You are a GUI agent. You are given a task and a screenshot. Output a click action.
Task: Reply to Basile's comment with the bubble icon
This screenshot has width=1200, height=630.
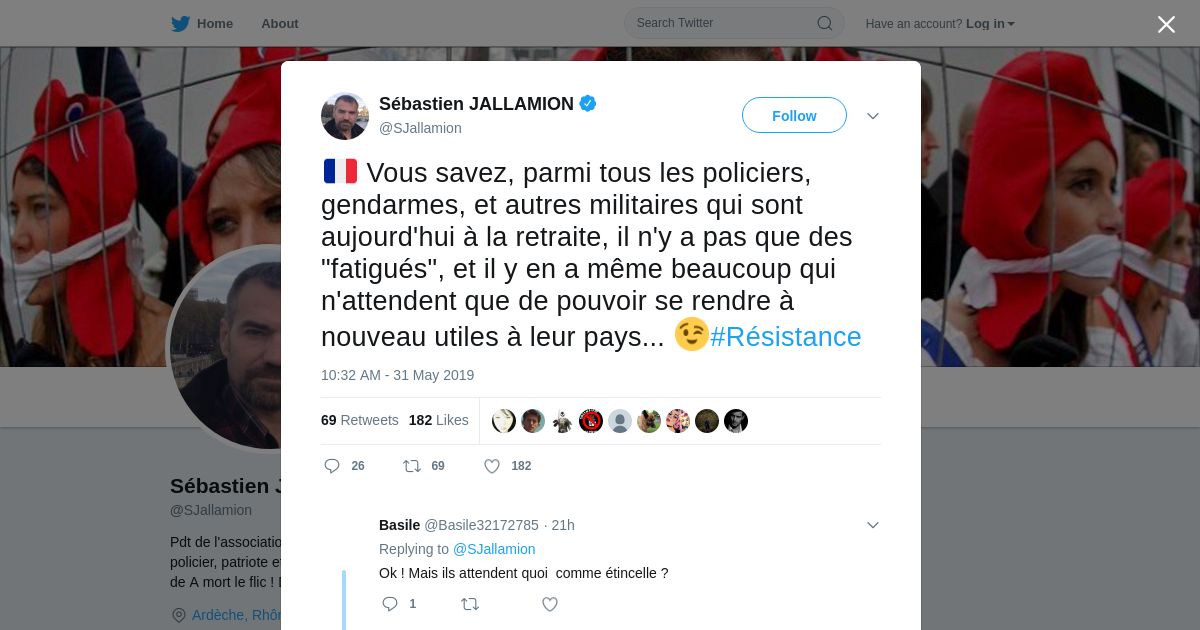click(x=390, y=604)
